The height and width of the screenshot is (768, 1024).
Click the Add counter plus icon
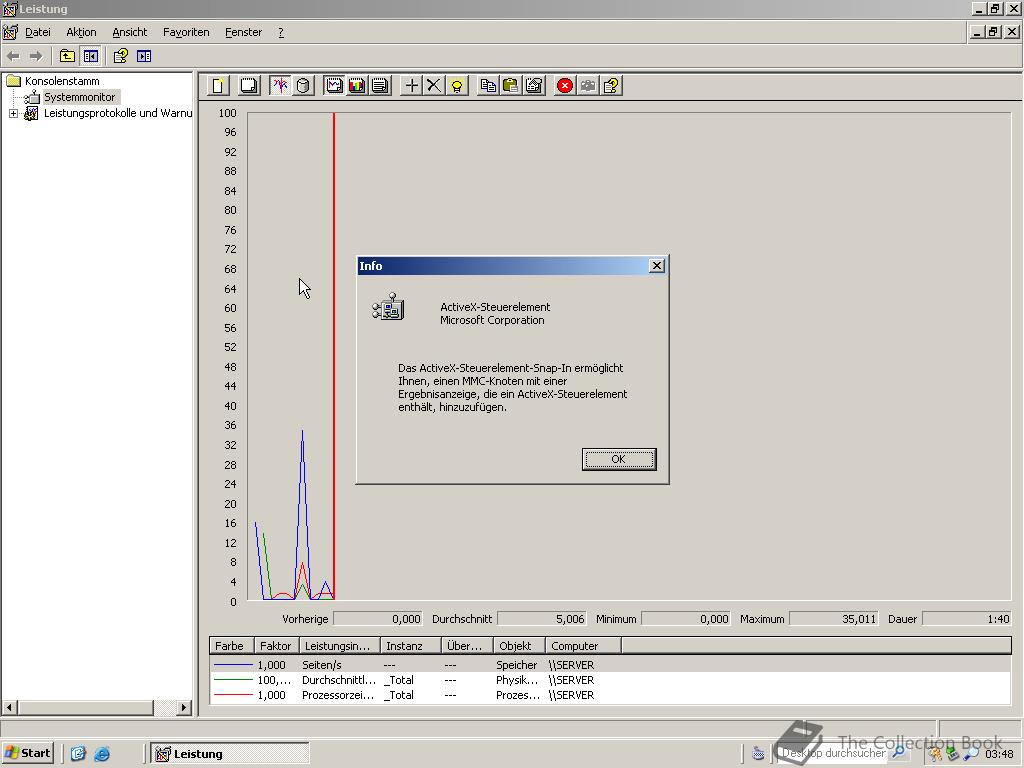click(x=411, y=86)
